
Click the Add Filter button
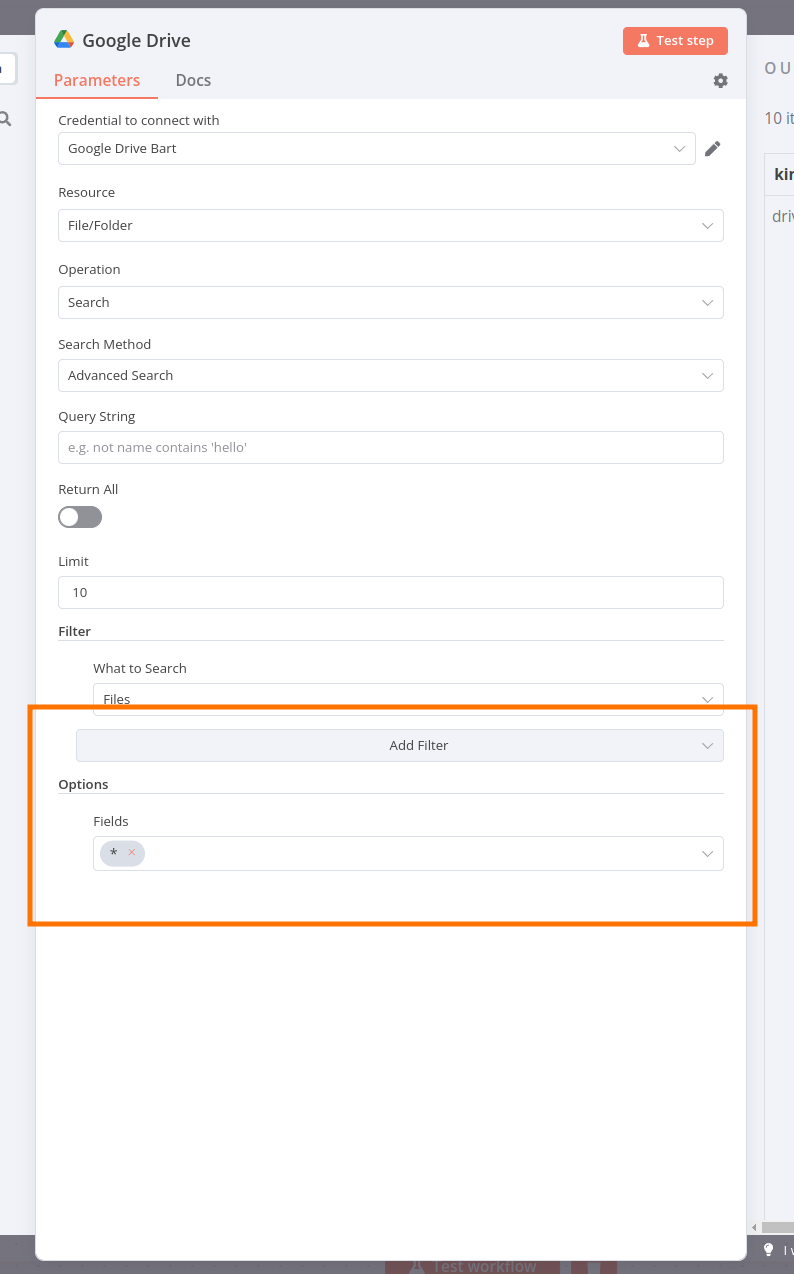[400, 745]
